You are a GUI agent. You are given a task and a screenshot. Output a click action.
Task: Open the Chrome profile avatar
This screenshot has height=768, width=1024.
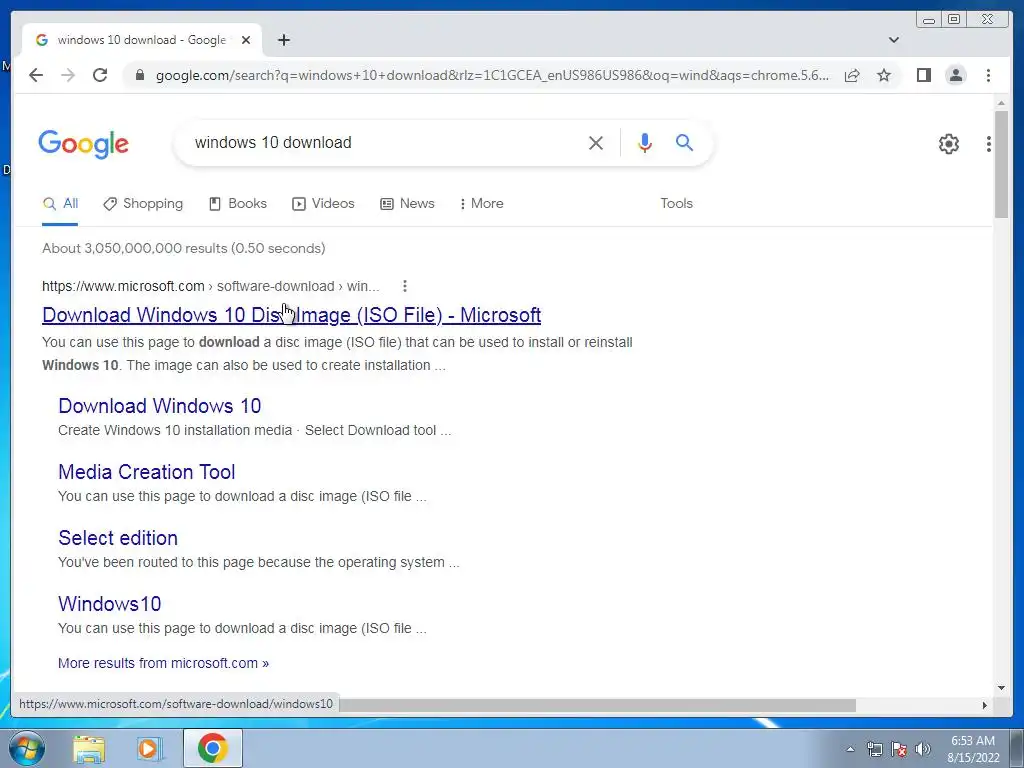(955, 75)
